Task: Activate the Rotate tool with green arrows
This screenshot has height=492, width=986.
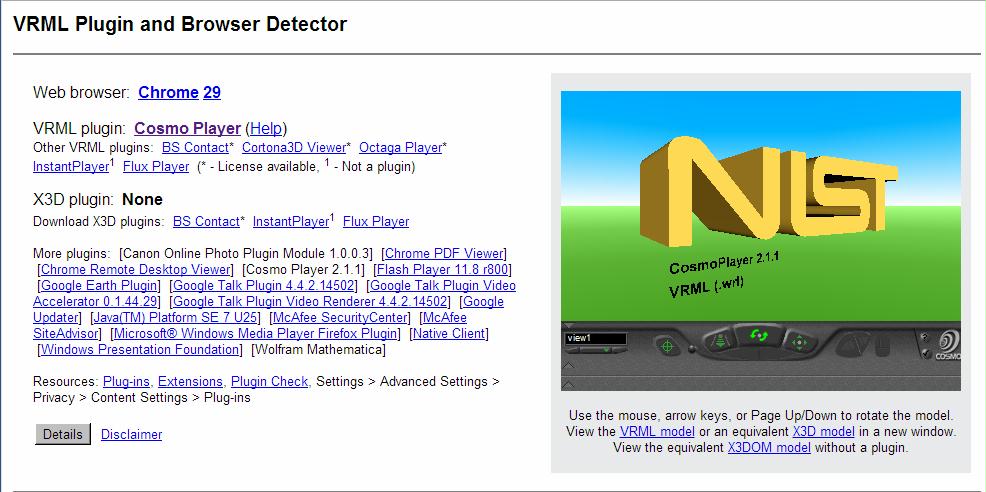Action: pos(758,335)
